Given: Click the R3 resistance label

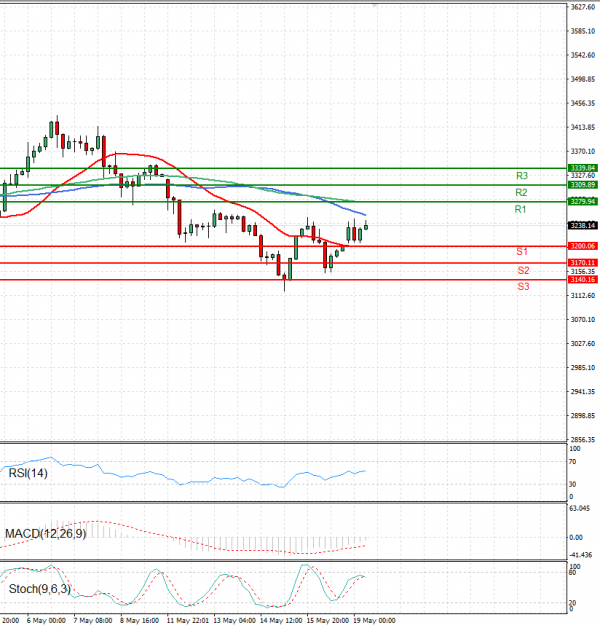Looking at the screenshot, I should [x=521, y=175].
